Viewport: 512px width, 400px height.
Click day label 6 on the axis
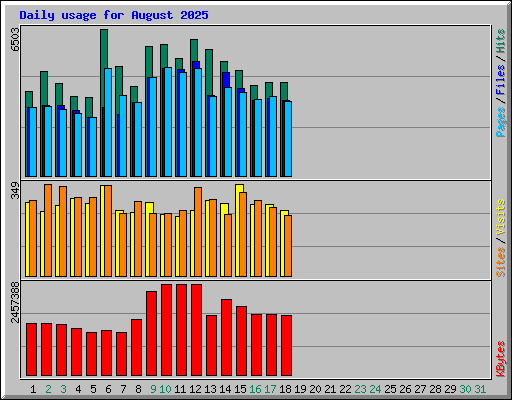(108, 389)
